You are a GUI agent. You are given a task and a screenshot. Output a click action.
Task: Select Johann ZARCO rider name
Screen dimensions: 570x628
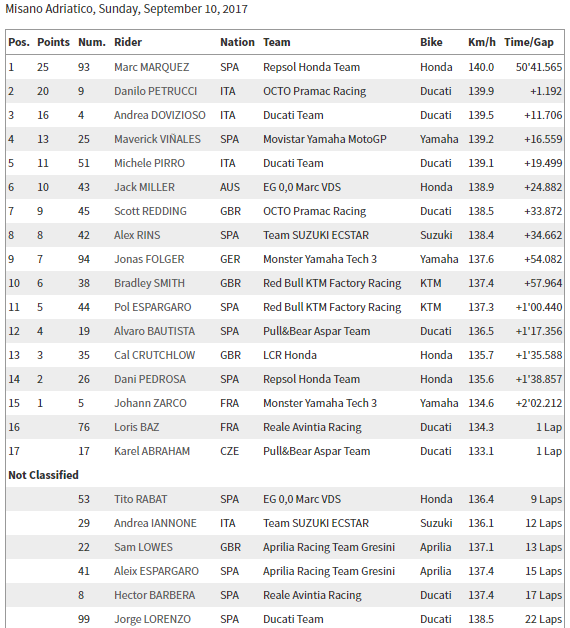[x=150, y=403]
